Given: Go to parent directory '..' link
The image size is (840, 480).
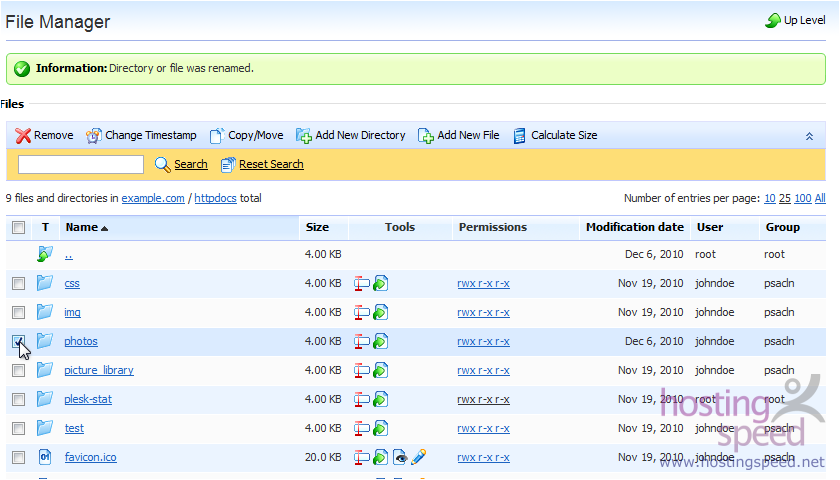Looking at the screenshot, I should point(69,256).
